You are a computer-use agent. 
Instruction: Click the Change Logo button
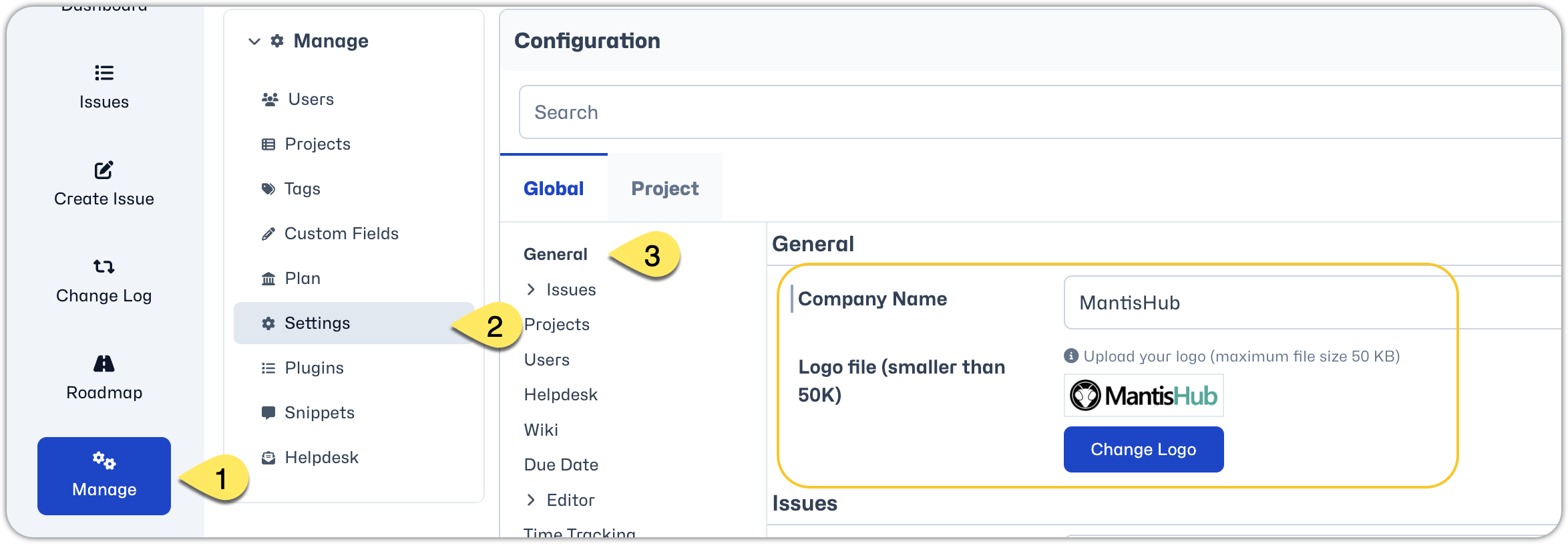coord(1143,449)
